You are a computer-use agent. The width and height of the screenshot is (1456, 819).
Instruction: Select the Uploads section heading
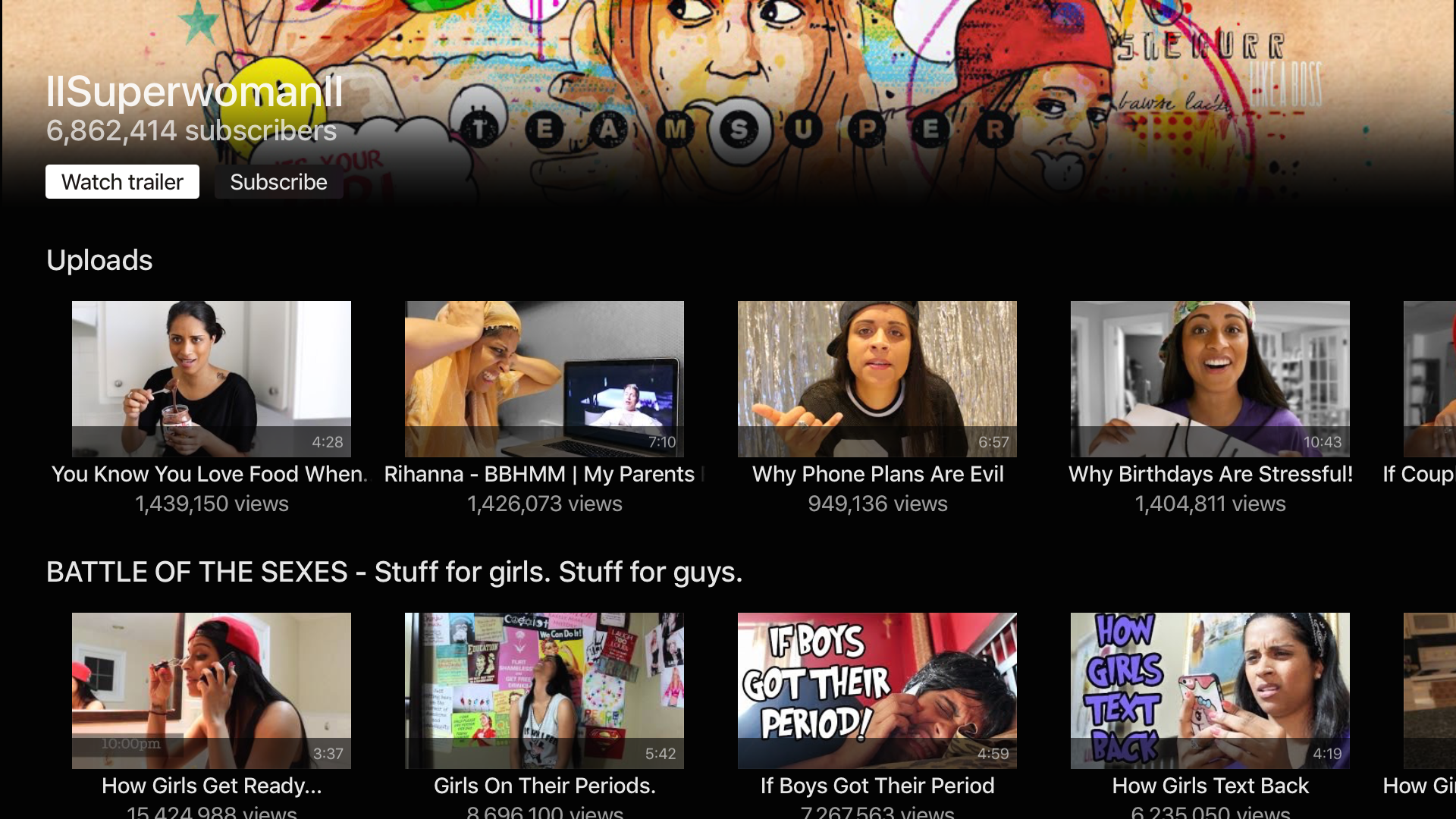point(99,260)
